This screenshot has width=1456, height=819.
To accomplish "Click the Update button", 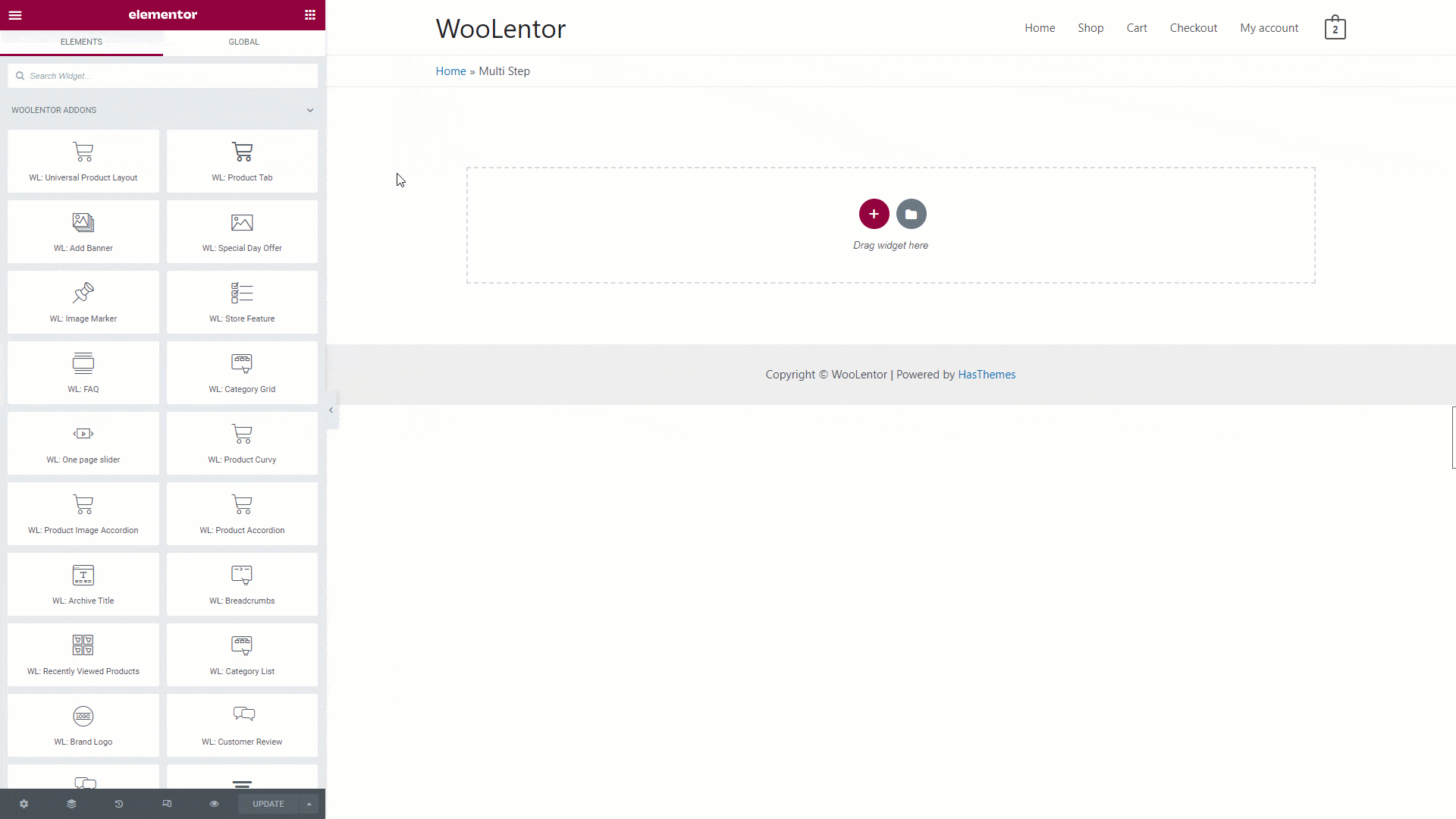I will coord(268,804).
